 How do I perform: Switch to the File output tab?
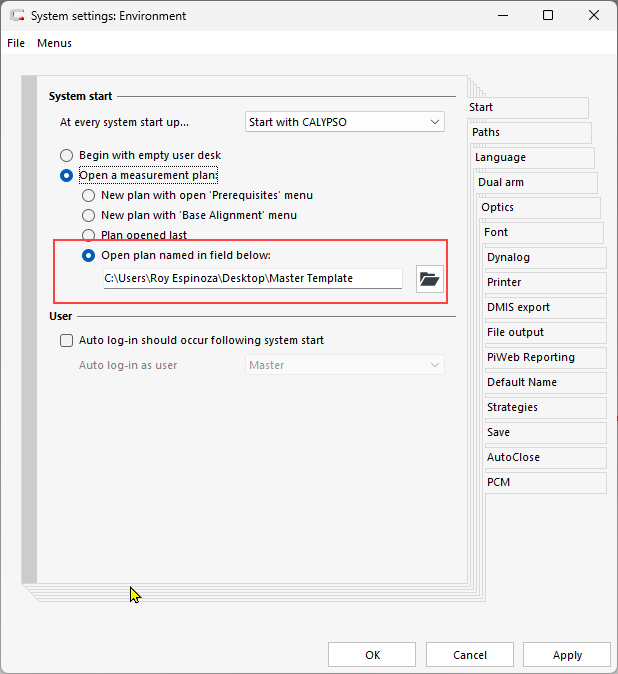(546, 332)
